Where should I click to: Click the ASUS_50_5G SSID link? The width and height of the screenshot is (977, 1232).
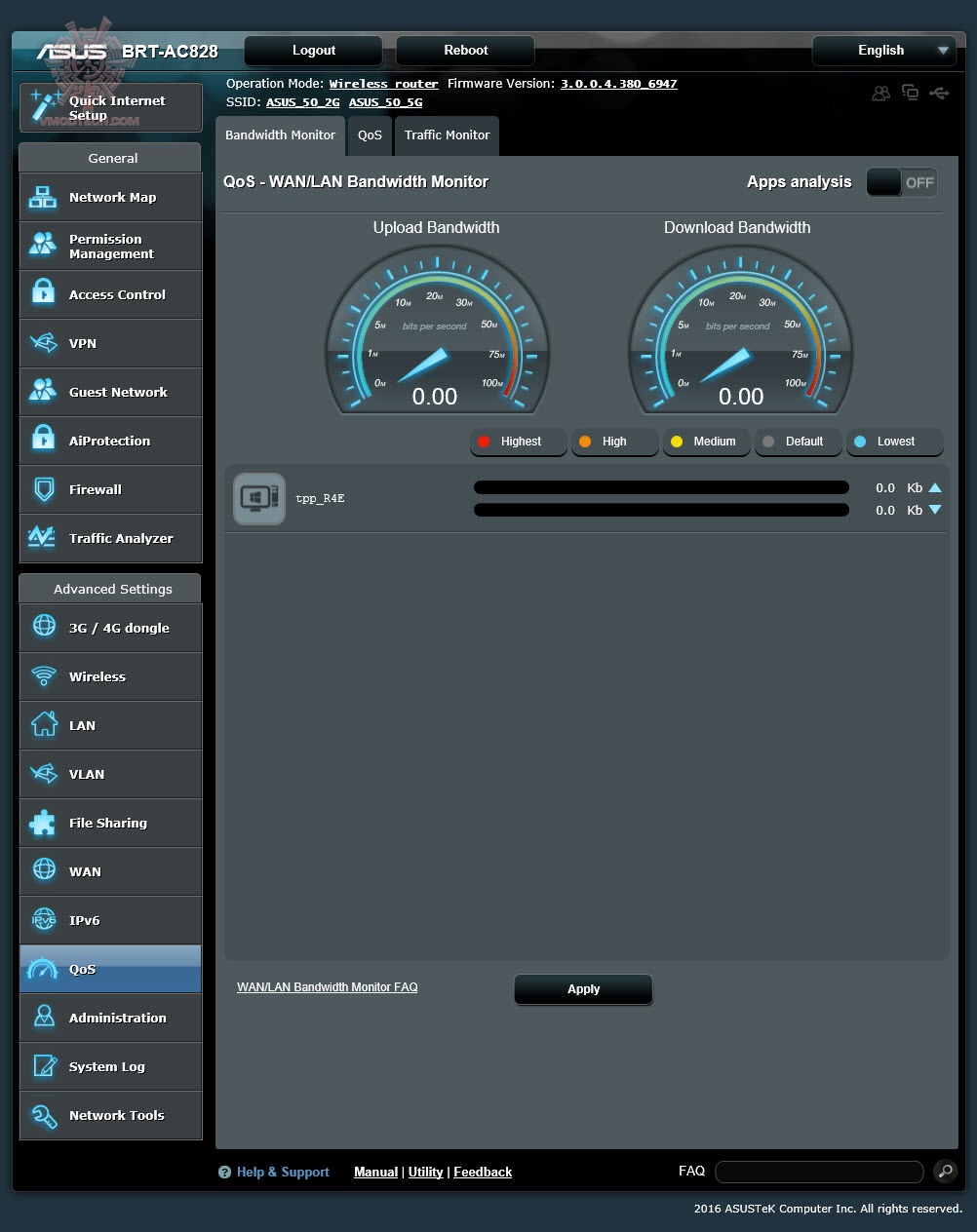click(386, 102)
